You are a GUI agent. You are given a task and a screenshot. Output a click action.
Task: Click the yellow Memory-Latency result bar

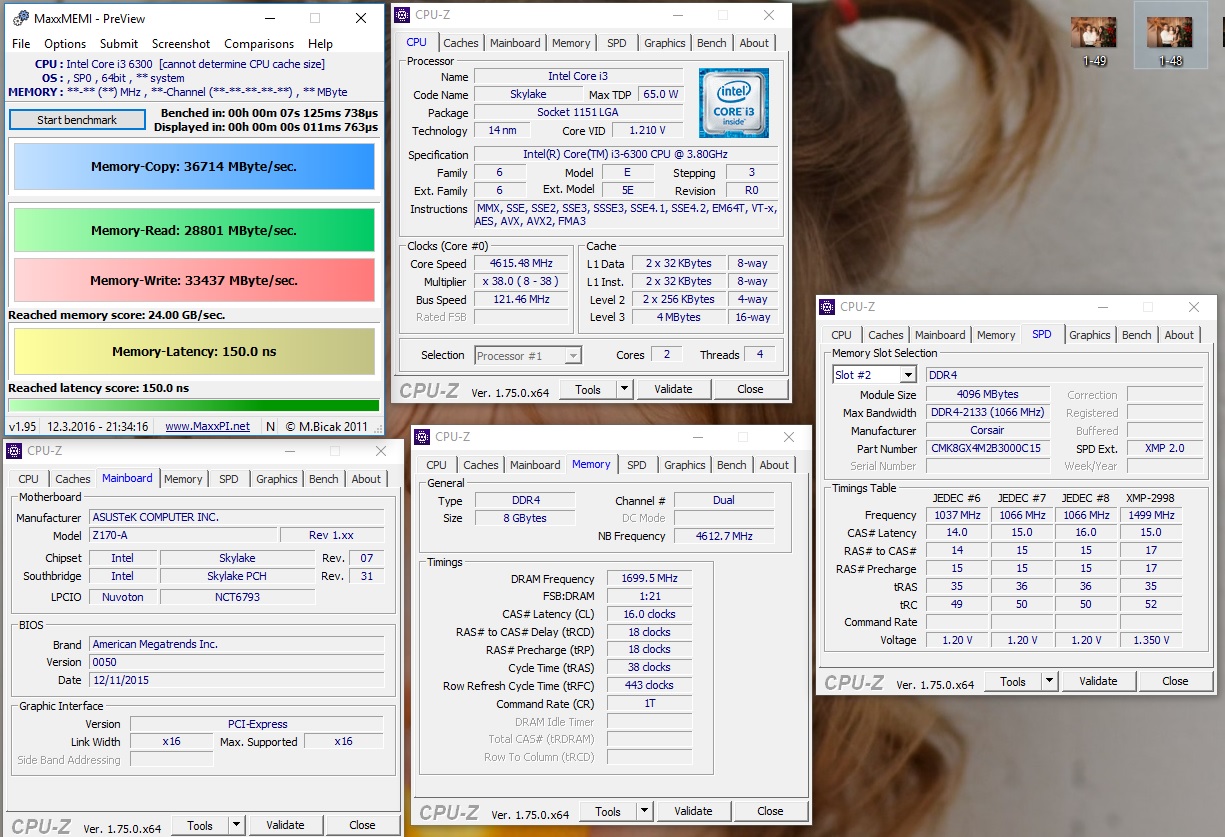tap(195, 351)
